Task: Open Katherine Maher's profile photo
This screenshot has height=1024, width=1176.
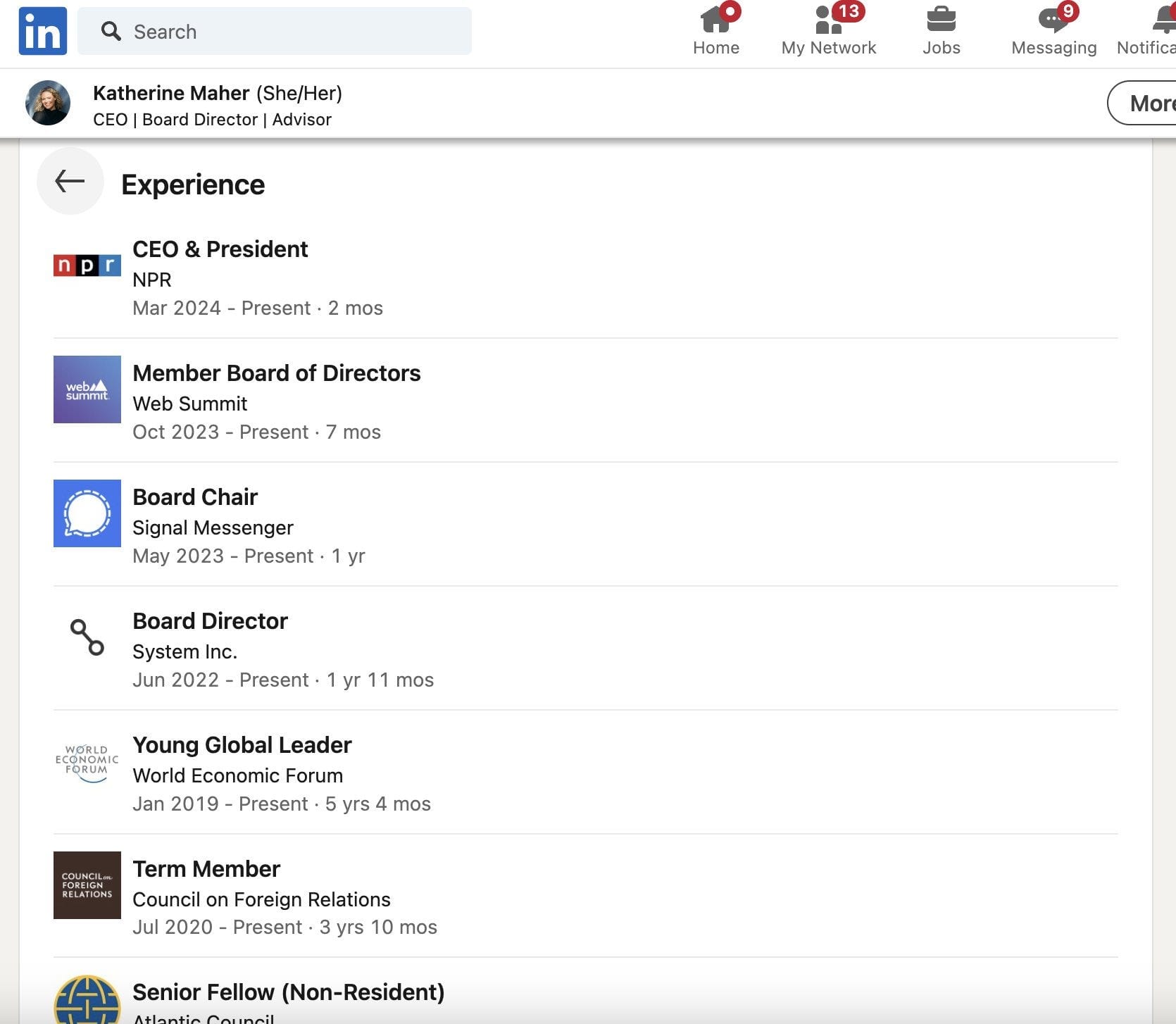Action: pos(48,103)
